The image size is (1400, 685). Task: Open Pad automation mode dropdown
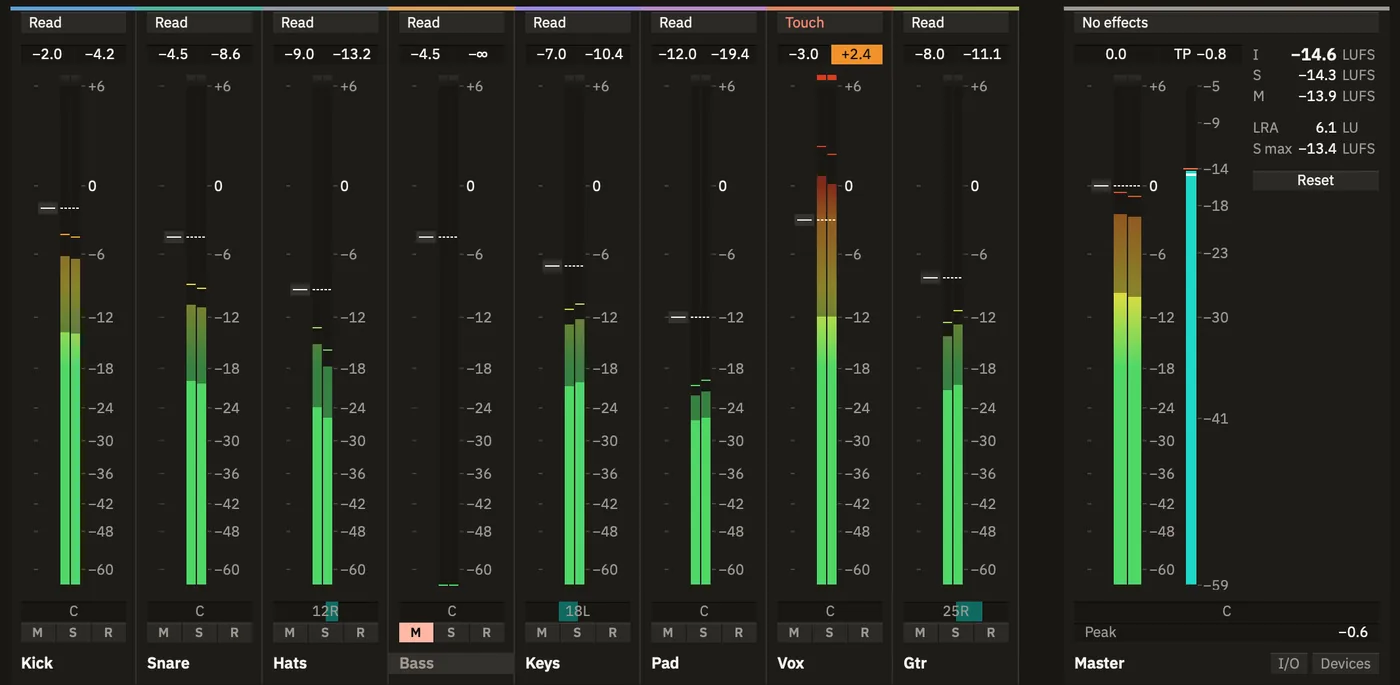coord(703,22)
